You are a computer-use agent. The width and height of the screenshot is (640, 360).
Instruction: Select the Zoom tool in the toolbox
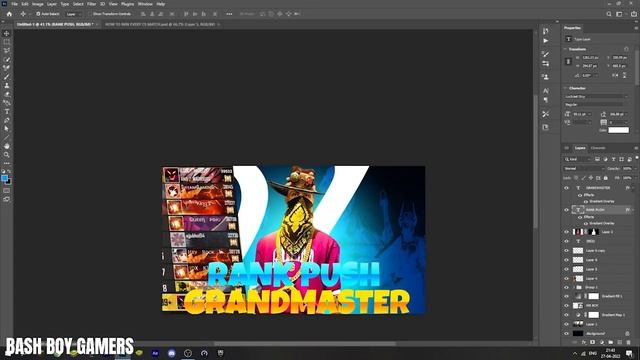(7, 155)
